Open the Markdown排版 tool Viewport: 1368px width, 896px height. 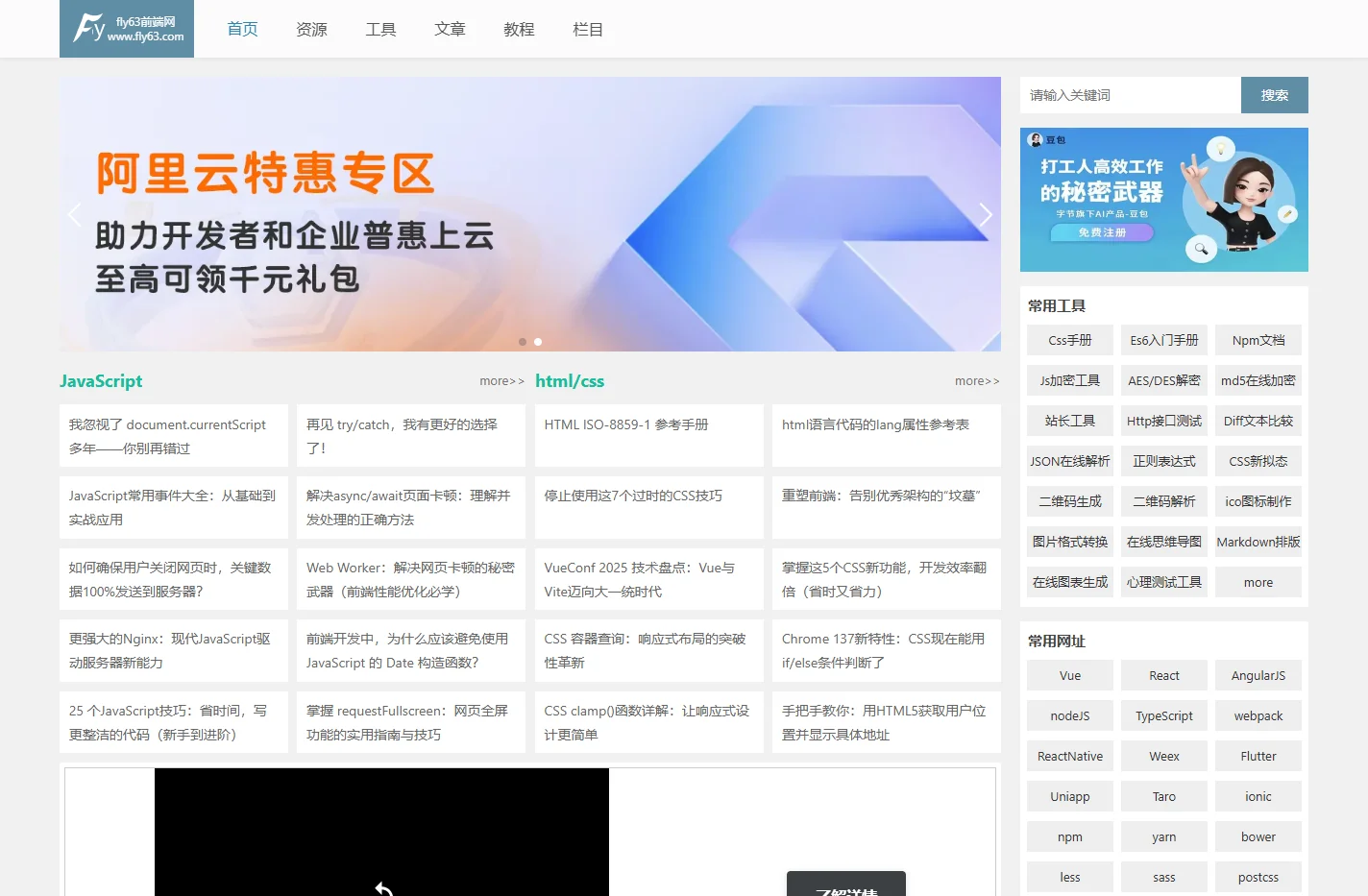tap(1258, 542)
